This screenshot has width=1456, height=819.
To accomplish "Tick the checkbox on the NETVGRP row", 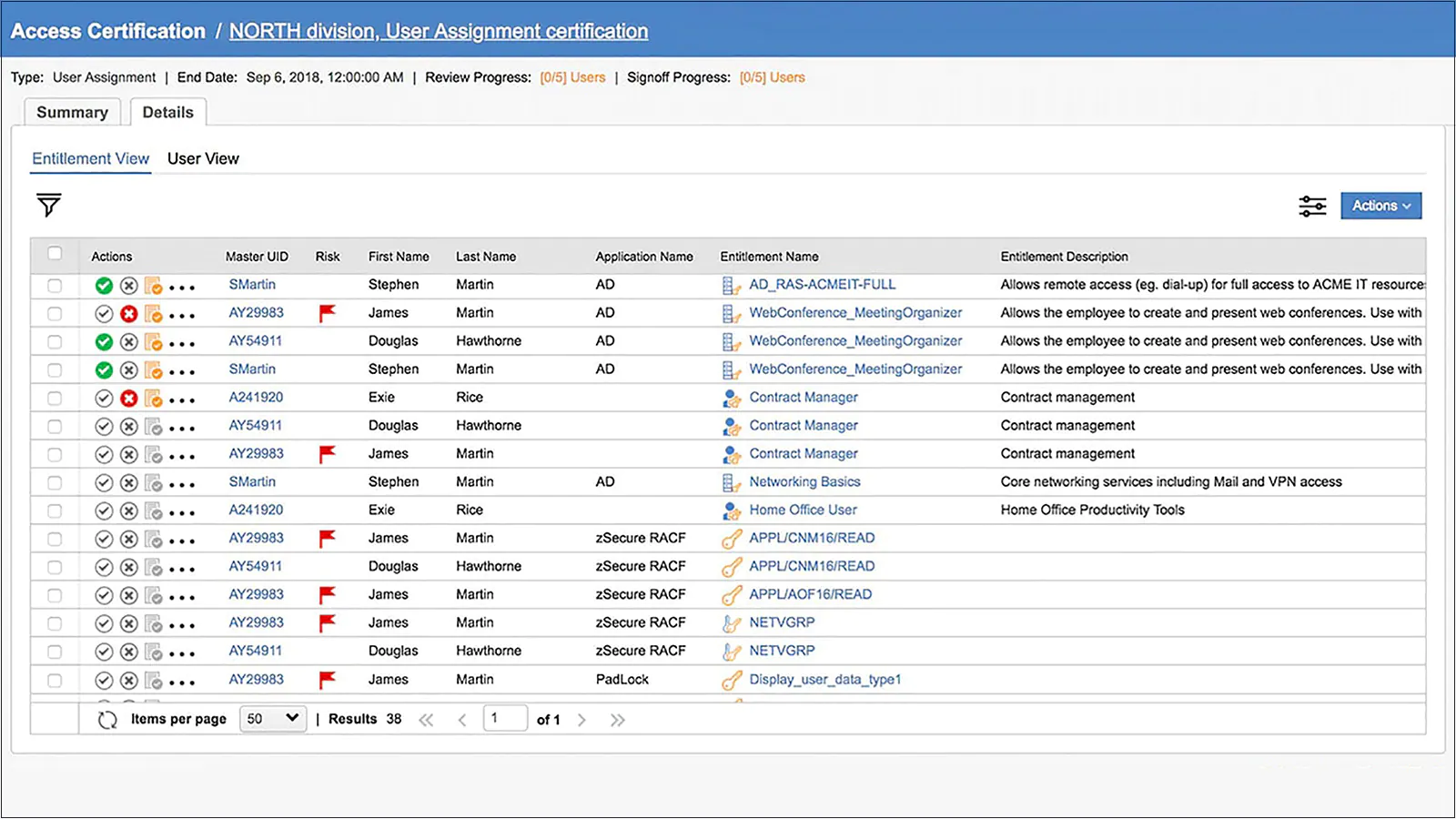I will click(54, 622).
